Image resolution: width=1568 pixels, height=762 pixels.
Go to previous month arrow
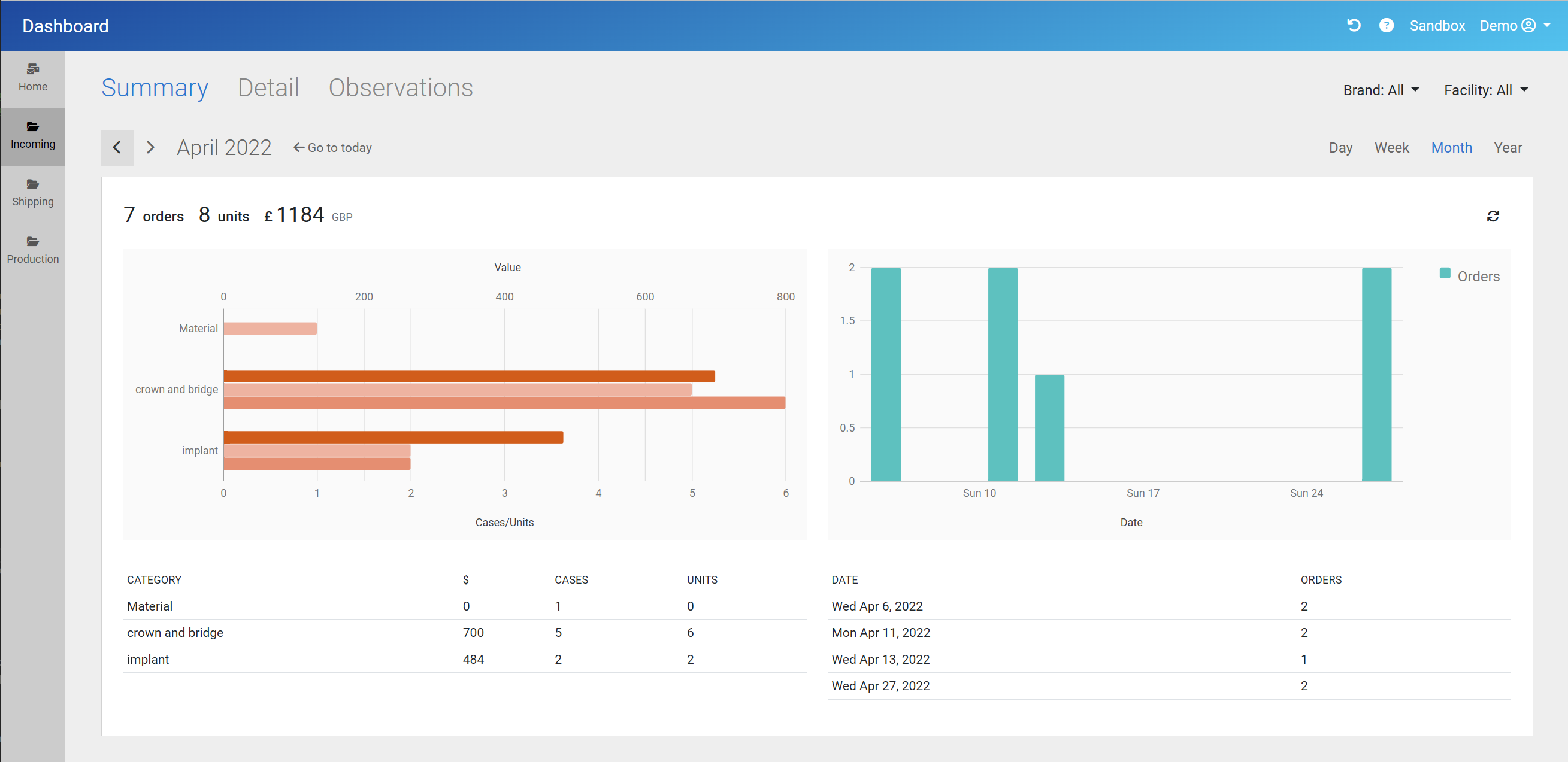coord(117,148)
